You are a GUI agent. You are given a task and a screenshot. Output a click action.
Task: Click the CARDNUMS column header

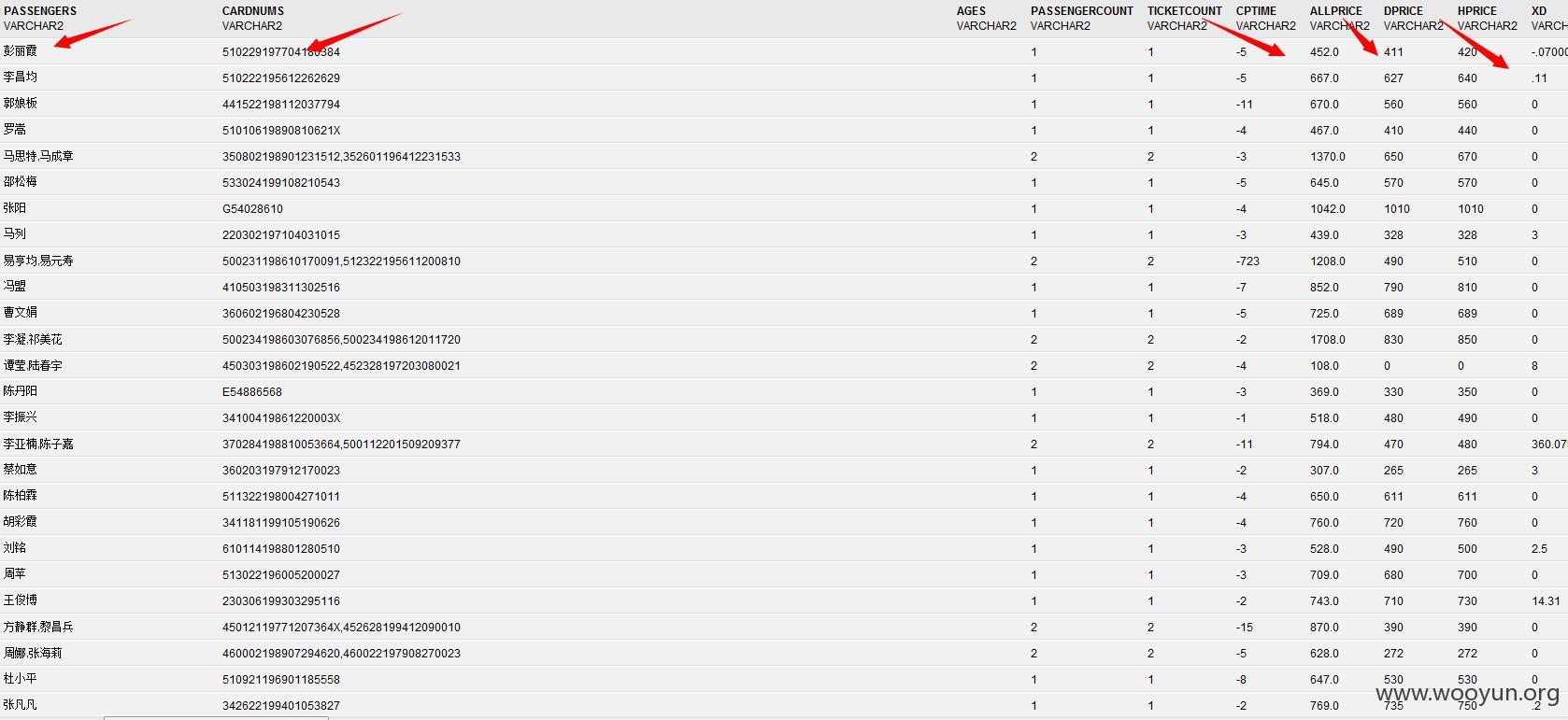tap(253, 11)
